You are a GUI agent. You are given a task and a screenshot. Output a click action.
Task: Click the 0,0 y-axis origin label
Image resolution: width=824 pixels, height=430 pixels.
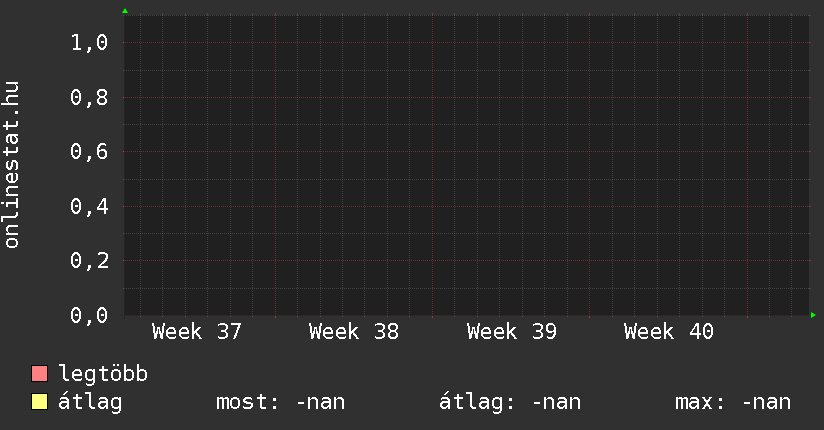[x=89, y=315]
